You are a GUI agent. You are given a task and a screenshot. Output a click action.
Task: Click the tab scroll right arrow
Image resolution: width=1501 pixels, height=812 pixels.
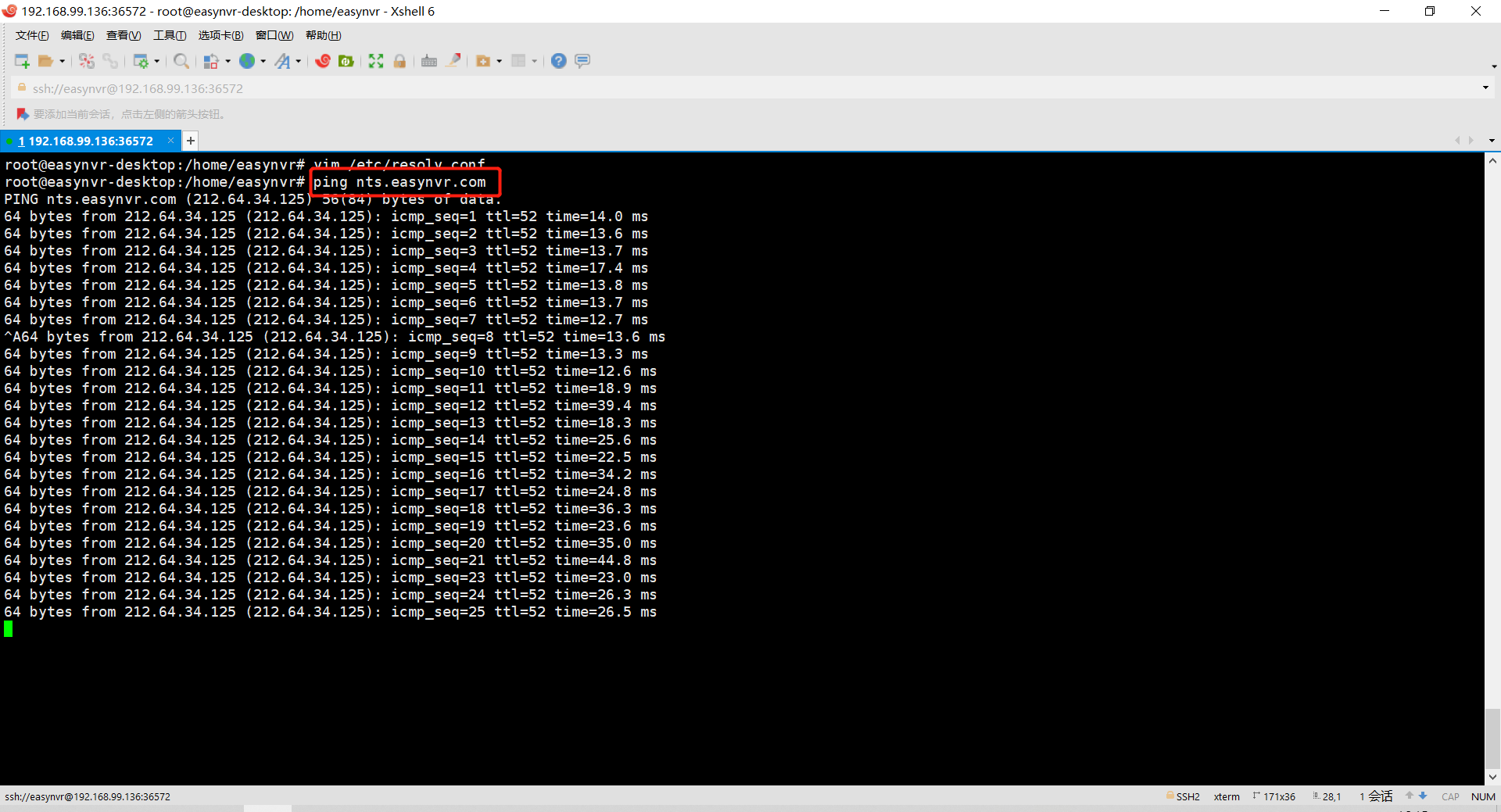pos(1471,141)
